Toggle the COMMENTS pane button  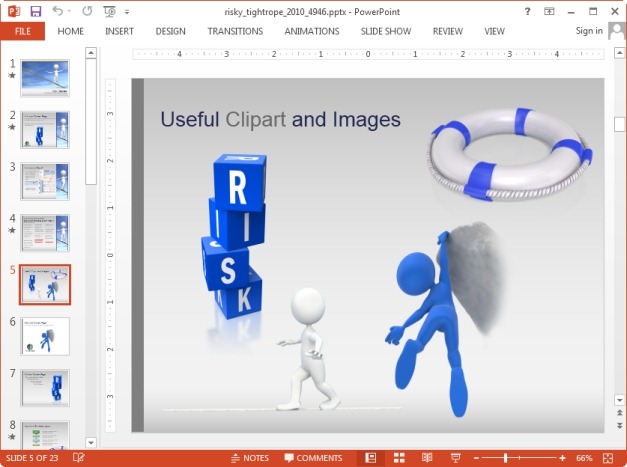pos(313,458)
